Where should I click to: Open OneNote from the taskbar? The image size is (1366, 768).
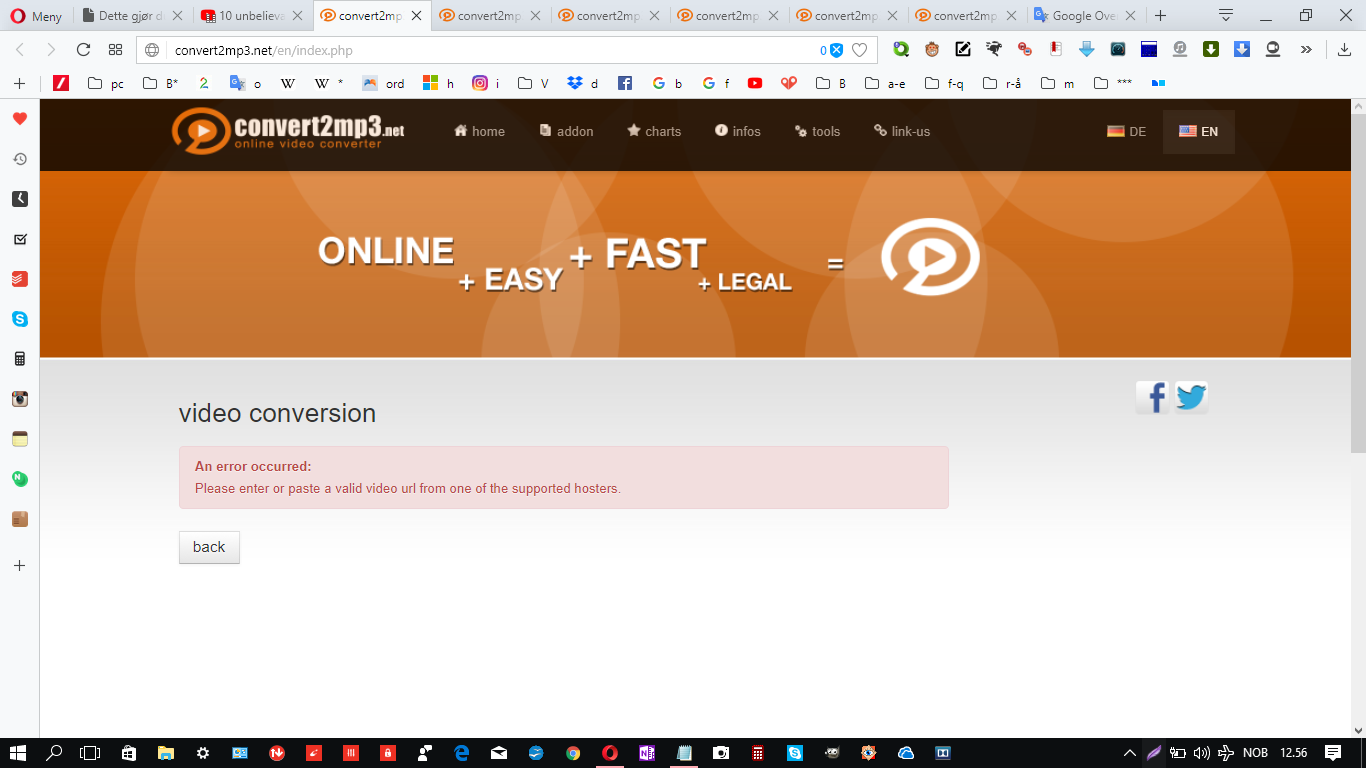click(x=647, y=753)
